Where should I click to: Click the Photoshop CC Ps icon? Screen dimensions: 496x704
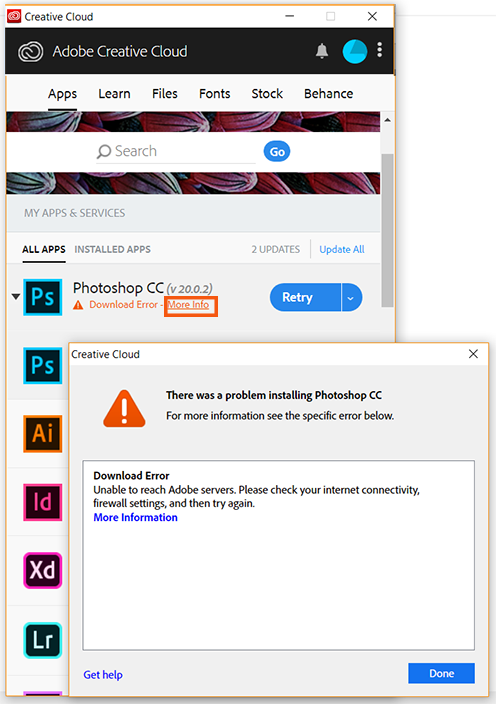pos(43,297)
